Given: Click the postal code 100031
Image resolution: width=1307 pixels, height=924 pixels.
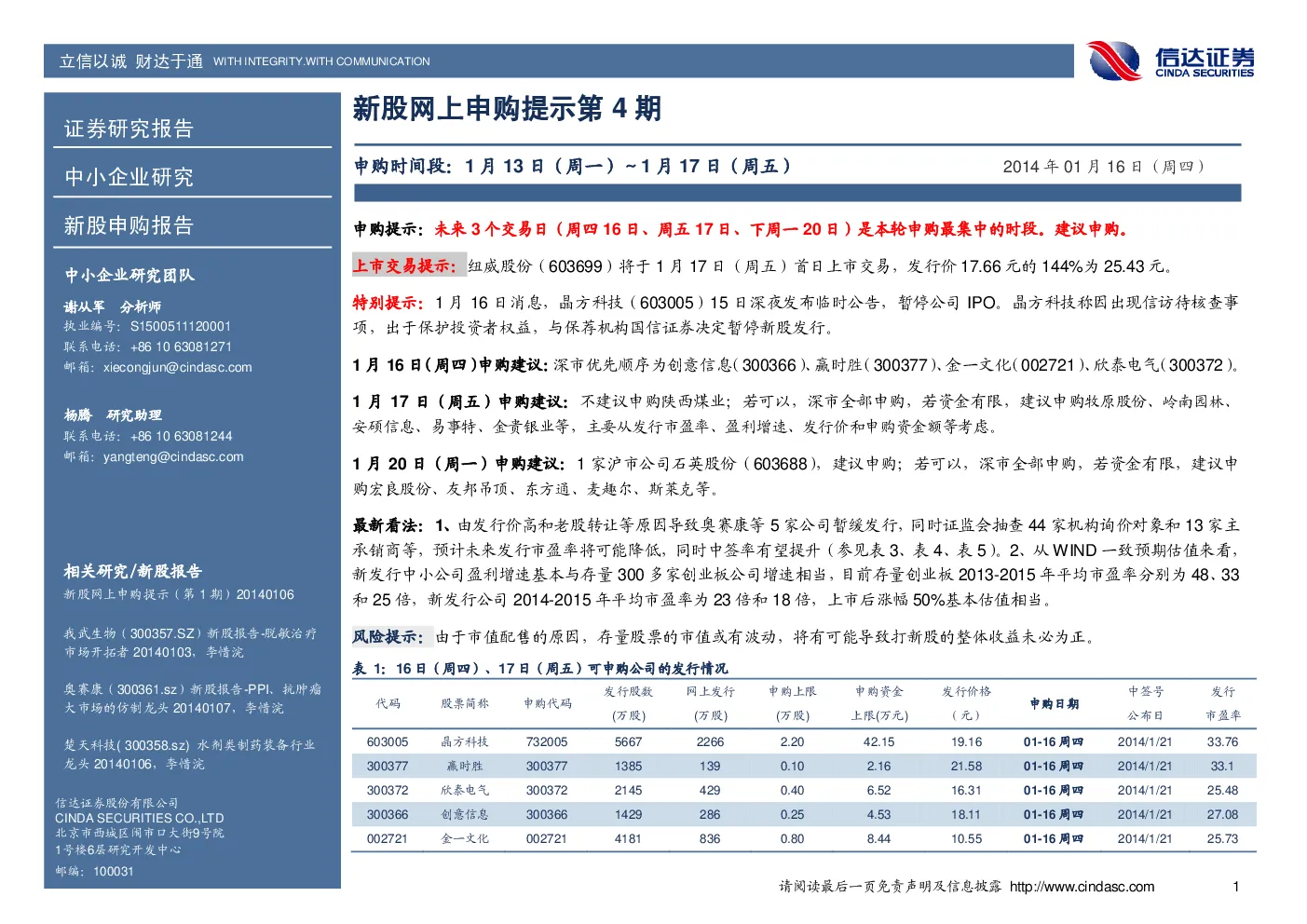Looking at the screenshot, I should coord(114,871).
